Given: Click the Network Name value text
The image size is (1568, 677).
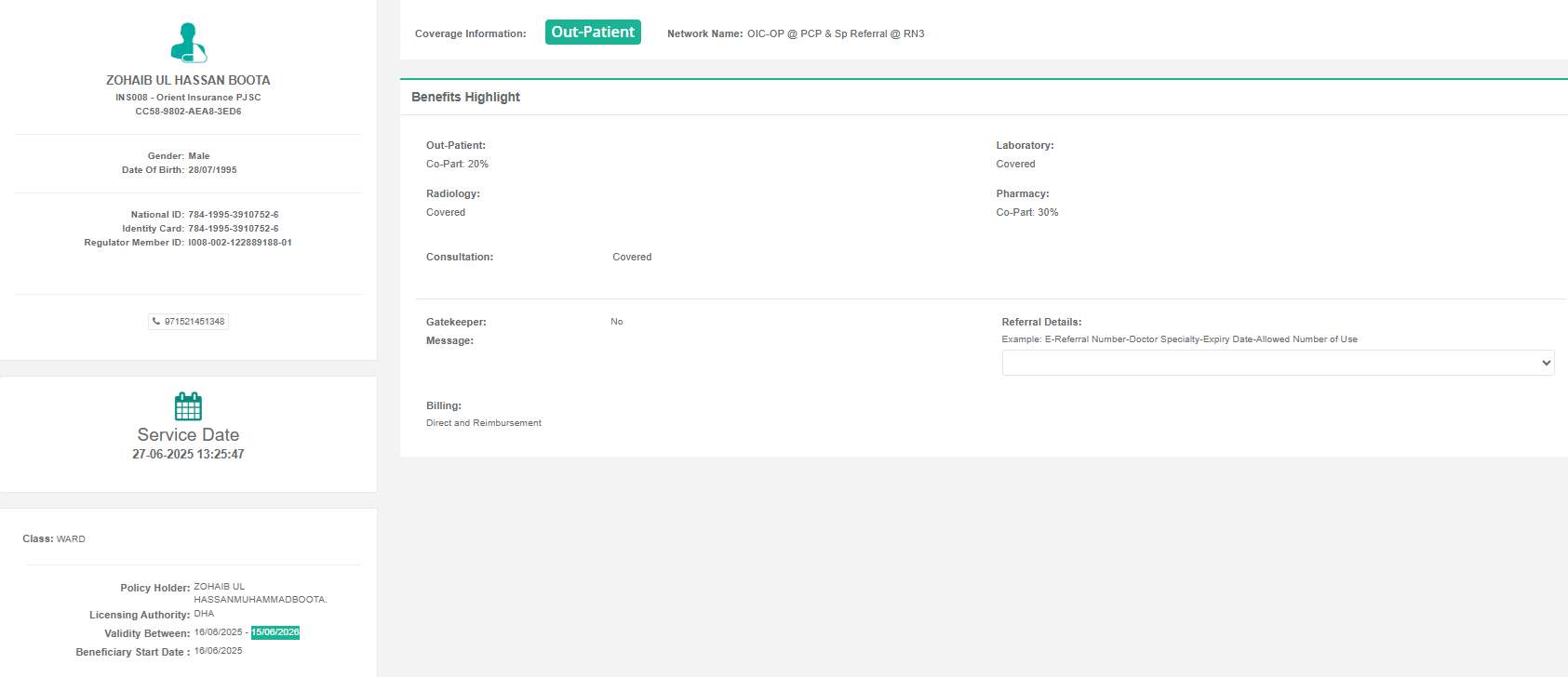Looking at the screenshot, I should click(x=835, y=33).
